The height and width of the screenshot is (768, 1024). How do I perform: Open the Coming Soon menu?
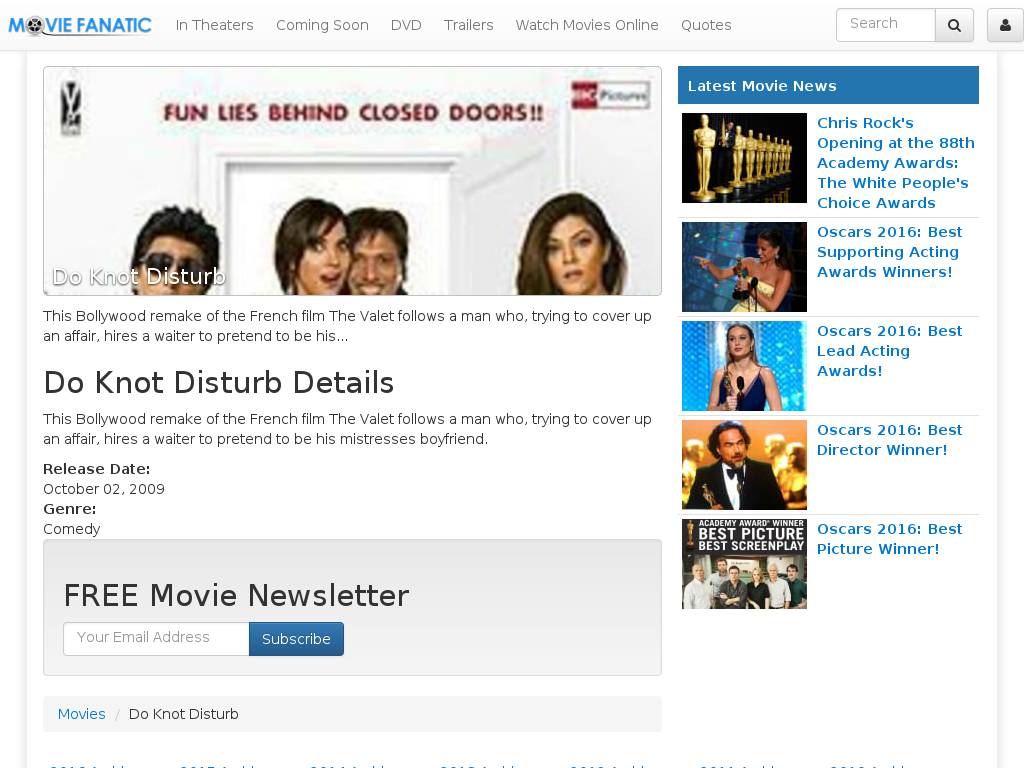point(322,25)
